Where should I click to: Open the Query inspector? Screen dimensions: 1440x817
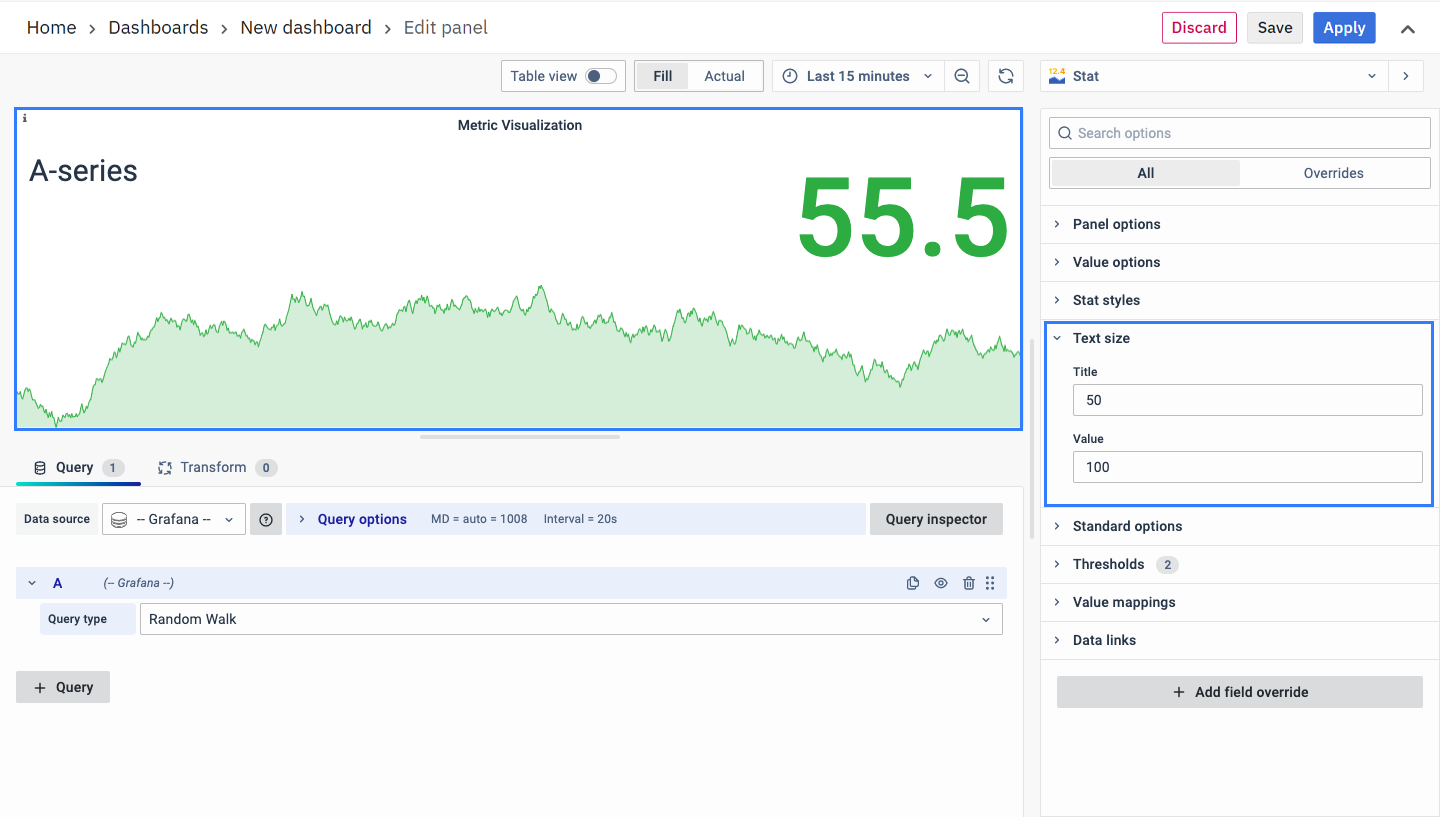(935, 519)
